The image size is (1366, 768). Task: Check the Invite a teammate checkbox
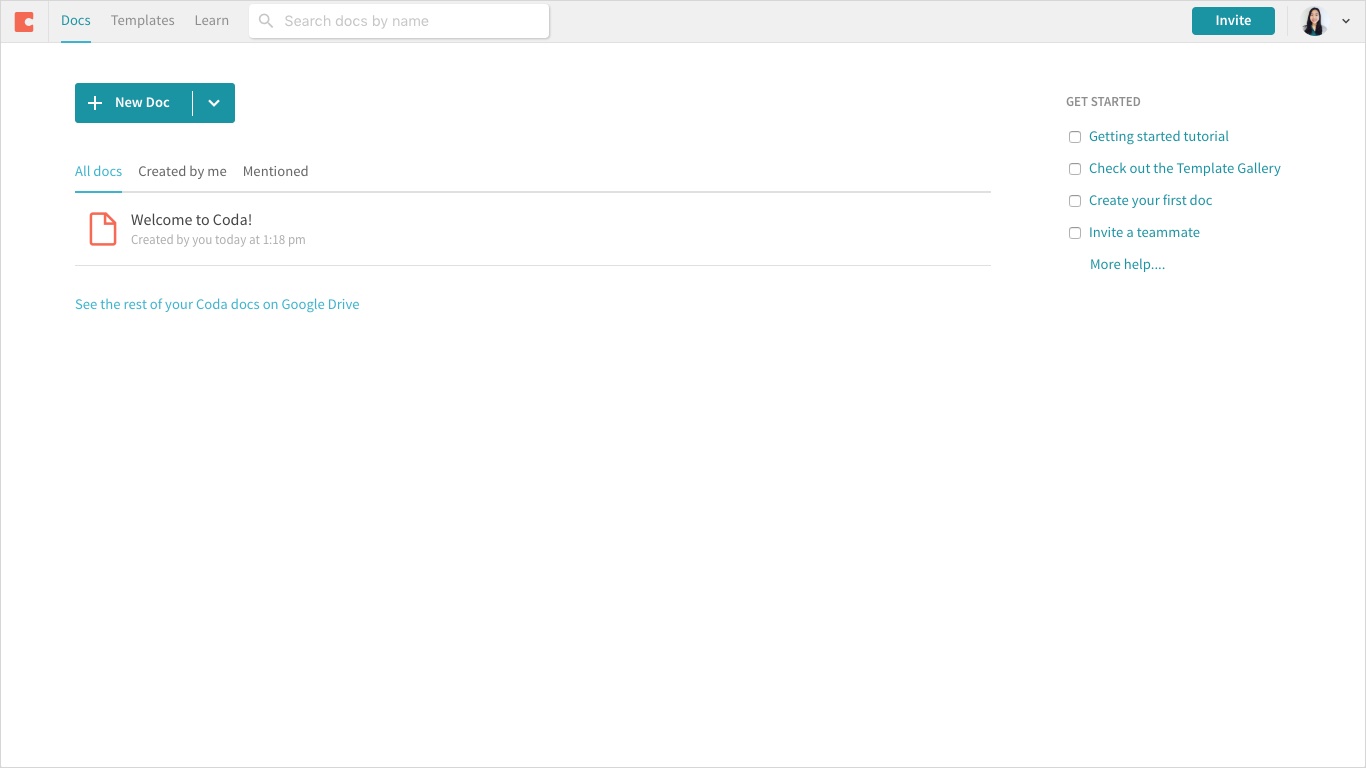1075,233
